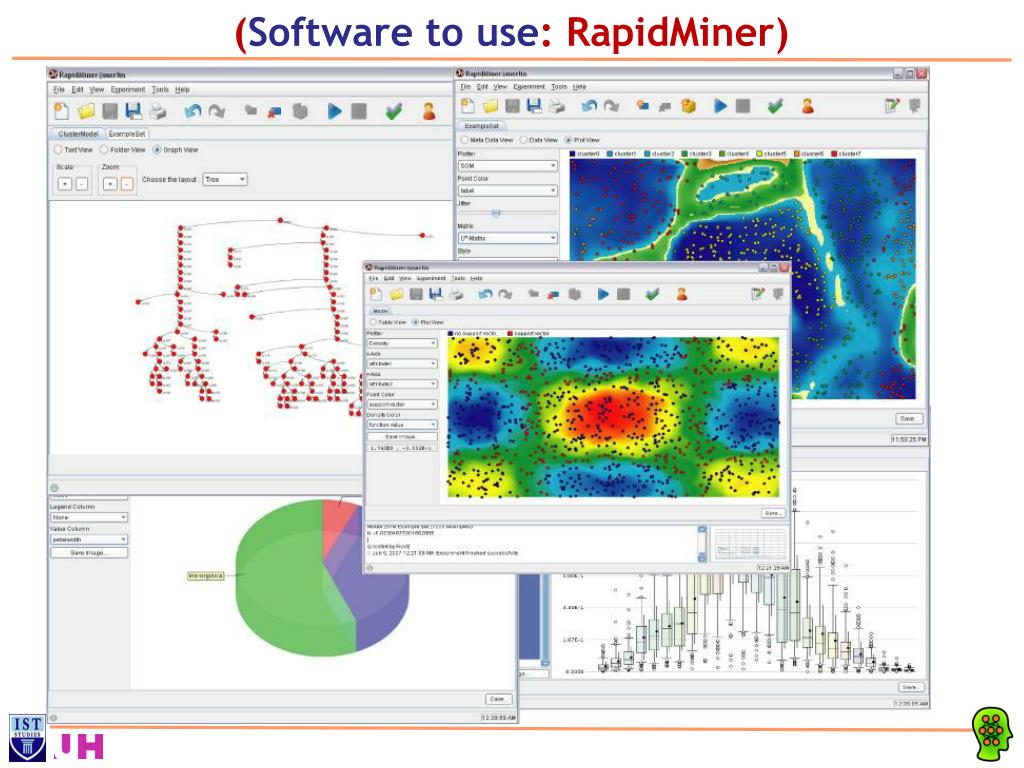
Task: Select Folder View radio button
Action: click(x=104, y=150)
